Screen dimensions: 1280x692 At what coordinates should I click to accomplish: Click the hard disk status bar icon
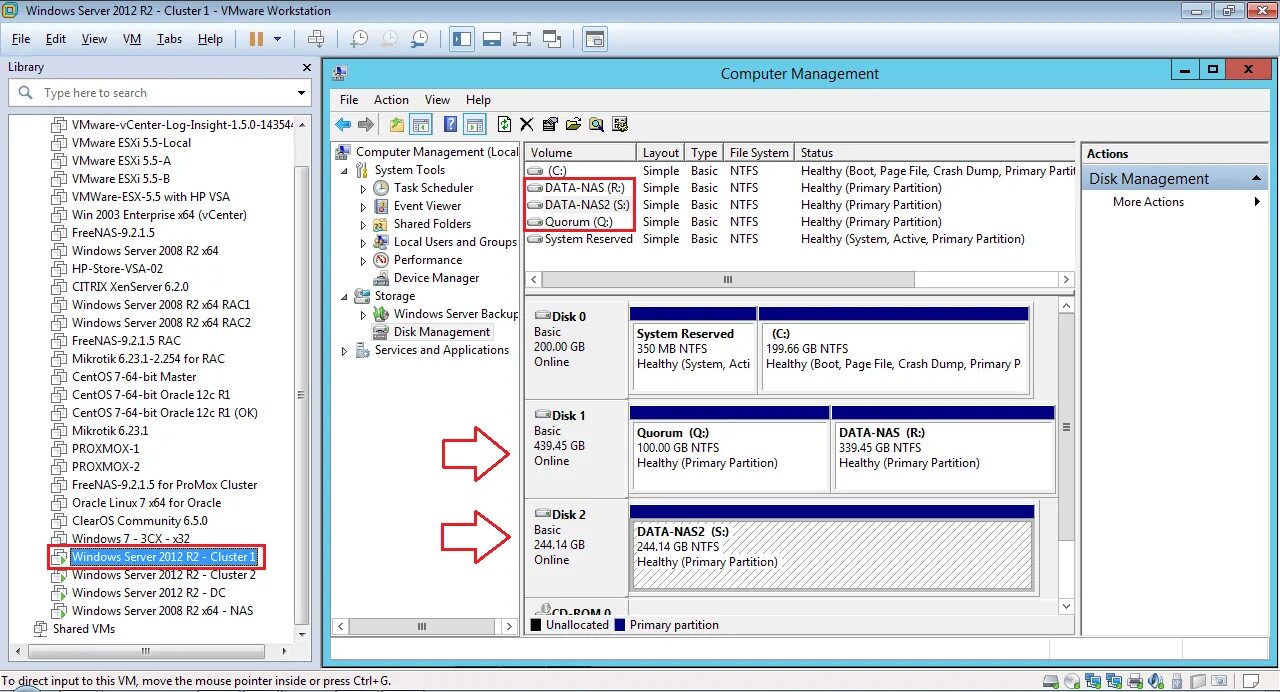tap(1051, 682)
